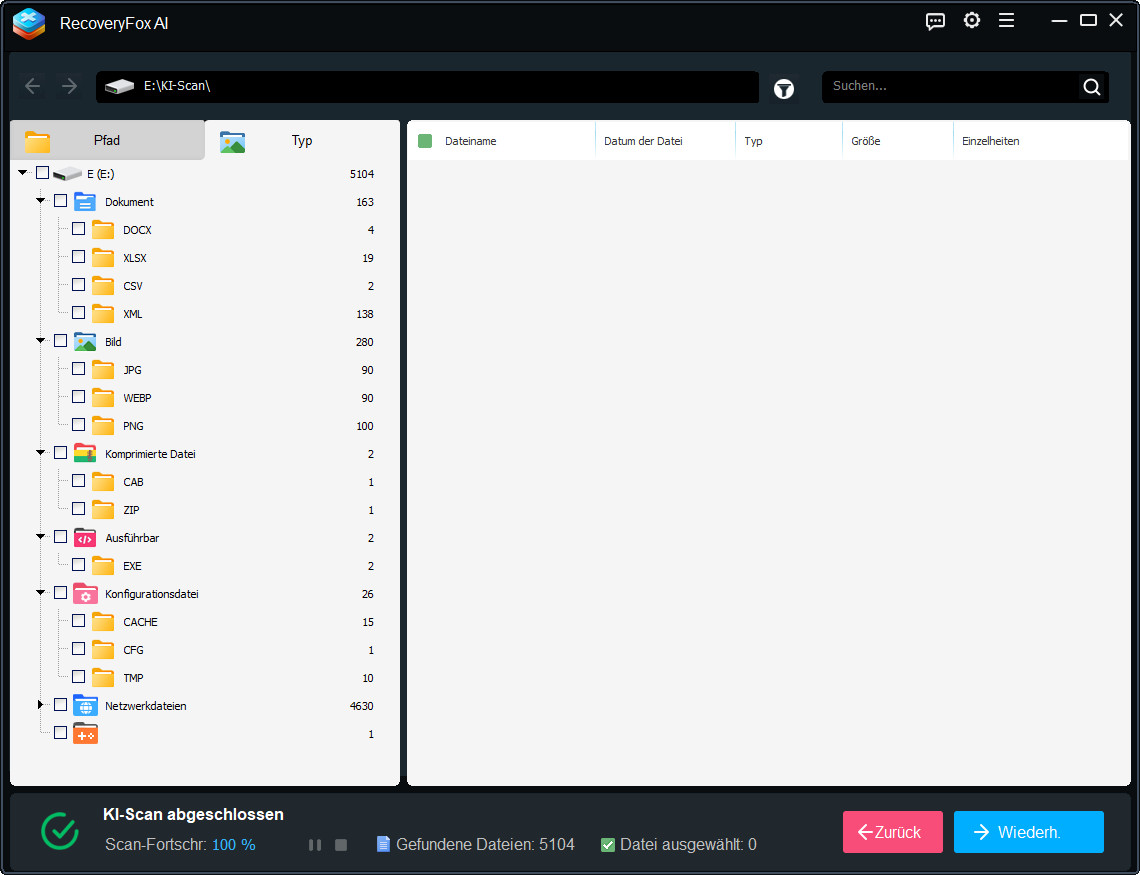Click the Komprimierte Datei archive icon

click(85, 453)
